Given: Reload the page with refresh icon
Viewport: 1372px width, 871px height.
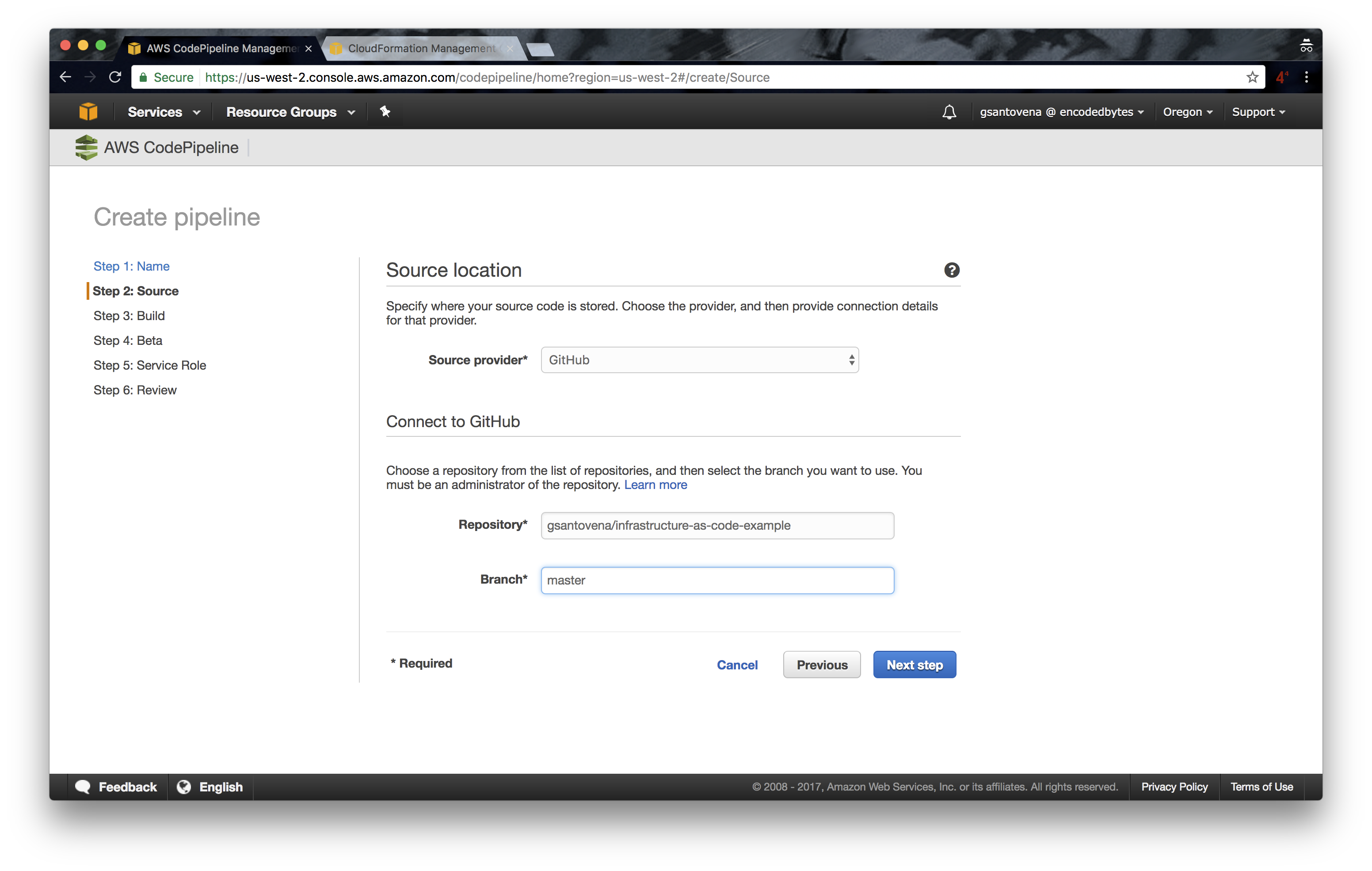Looking at the screenshot, I should (x=115, y=77).
